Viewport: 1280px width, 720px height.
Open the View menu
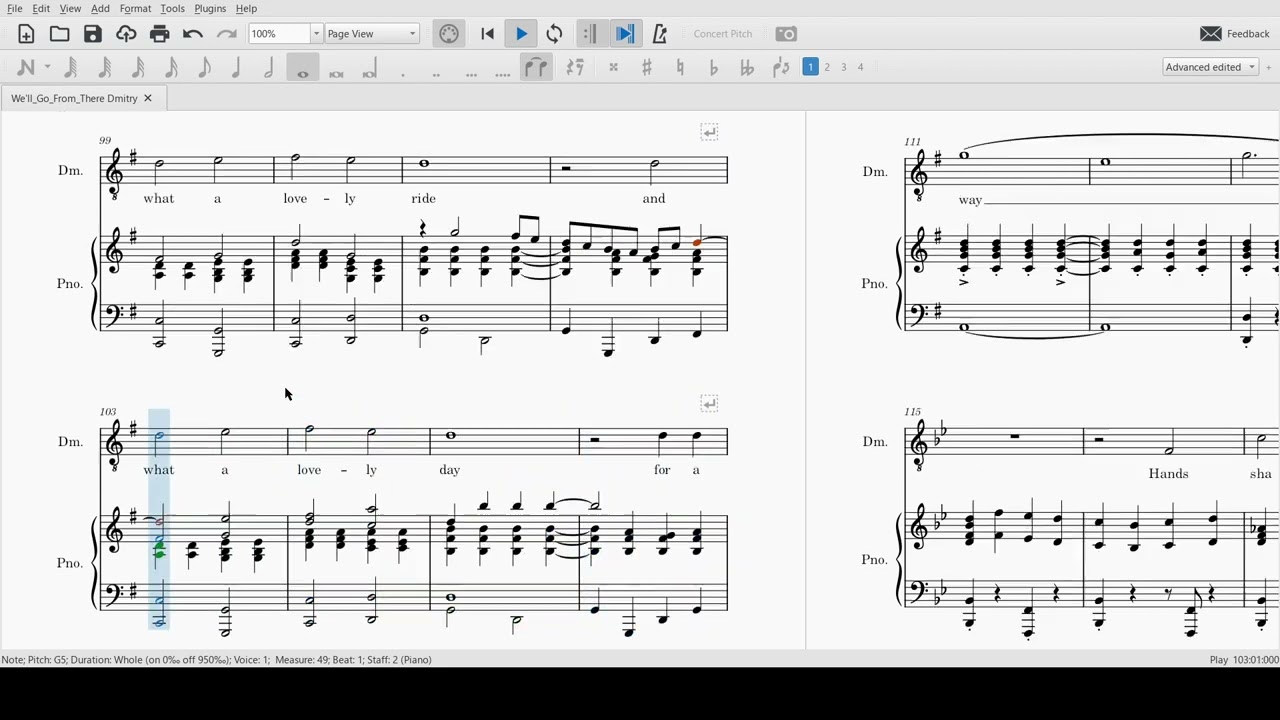(x=70, y=8)
